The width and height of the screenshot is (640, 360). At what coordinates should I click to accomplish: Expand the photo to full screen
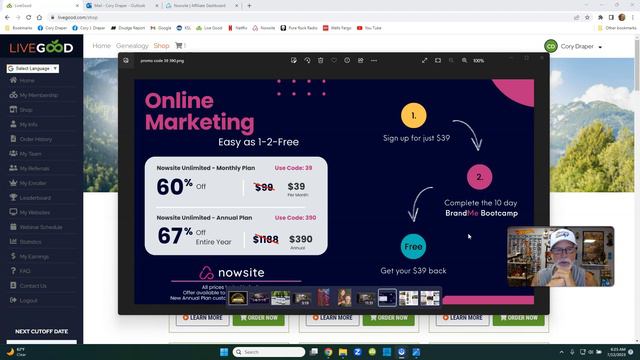click(424, 60)
